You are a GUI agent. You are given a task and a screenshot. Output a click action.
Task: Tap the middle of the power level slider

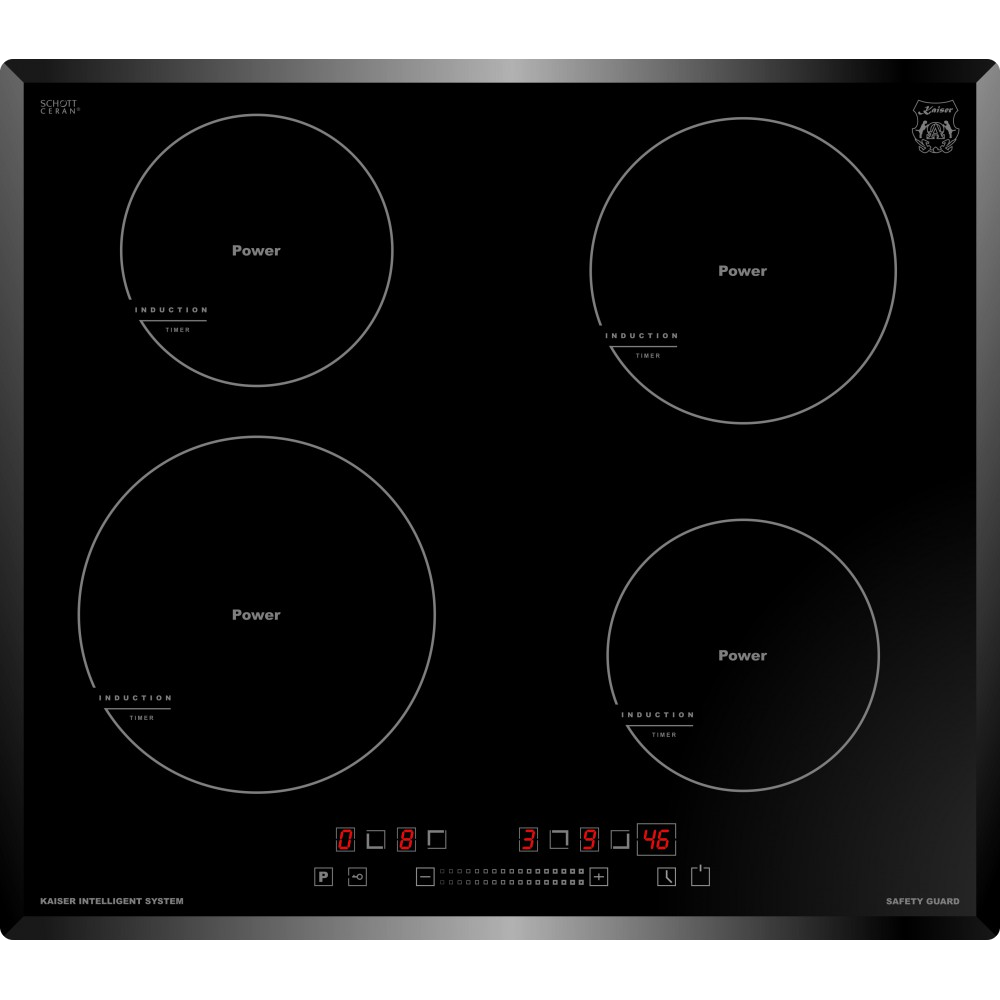511,877
